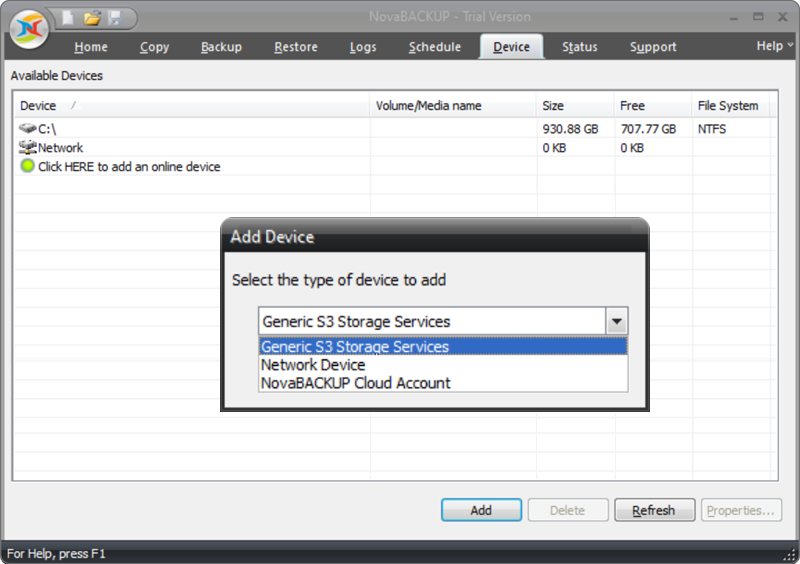Choose Generic S3 Storage Services in list
Viewport: 800px width, 564px height.
pos(443,347)
